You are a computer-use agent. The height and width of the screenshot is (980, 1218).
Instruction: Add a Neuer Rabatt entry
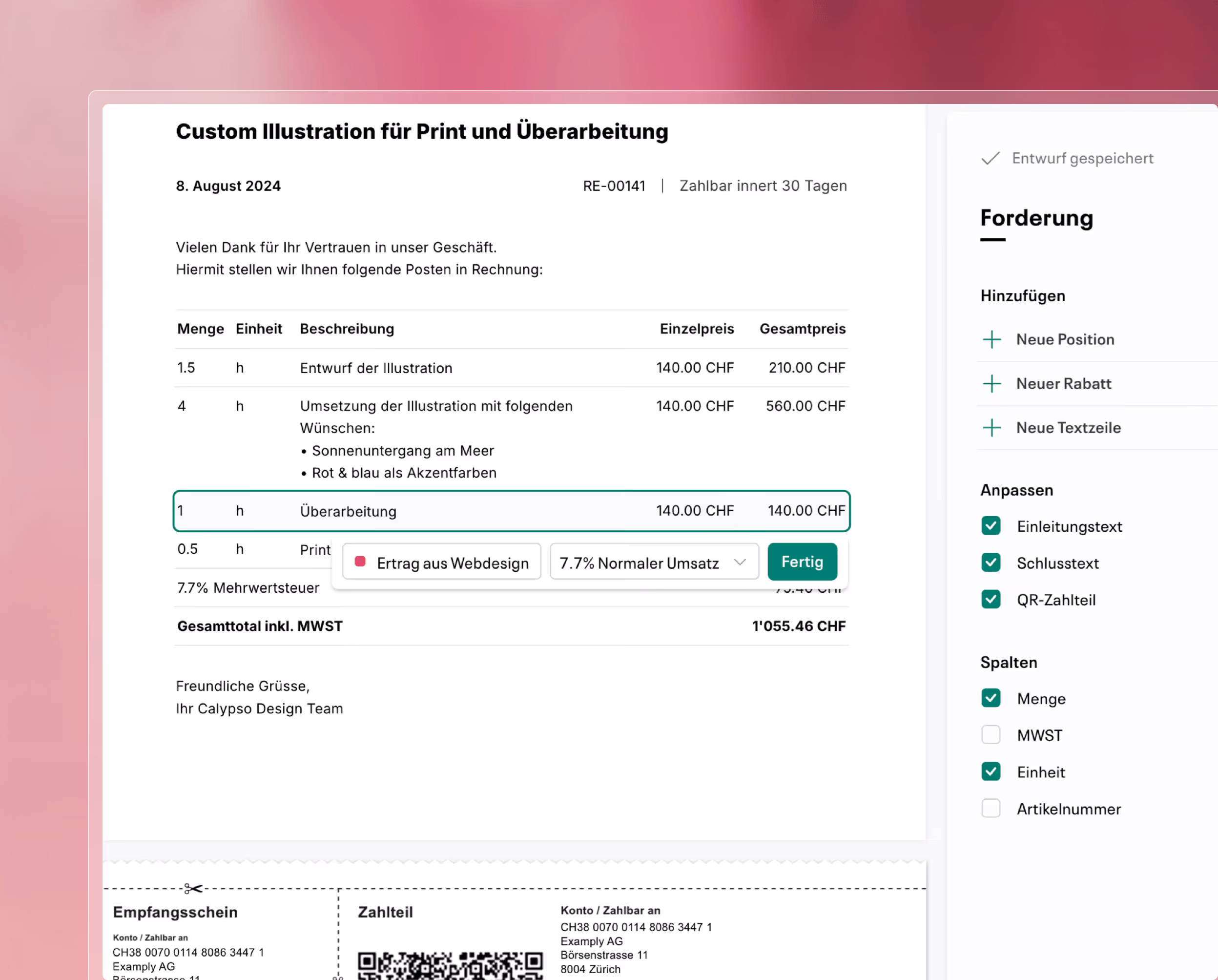(1063, 384)
